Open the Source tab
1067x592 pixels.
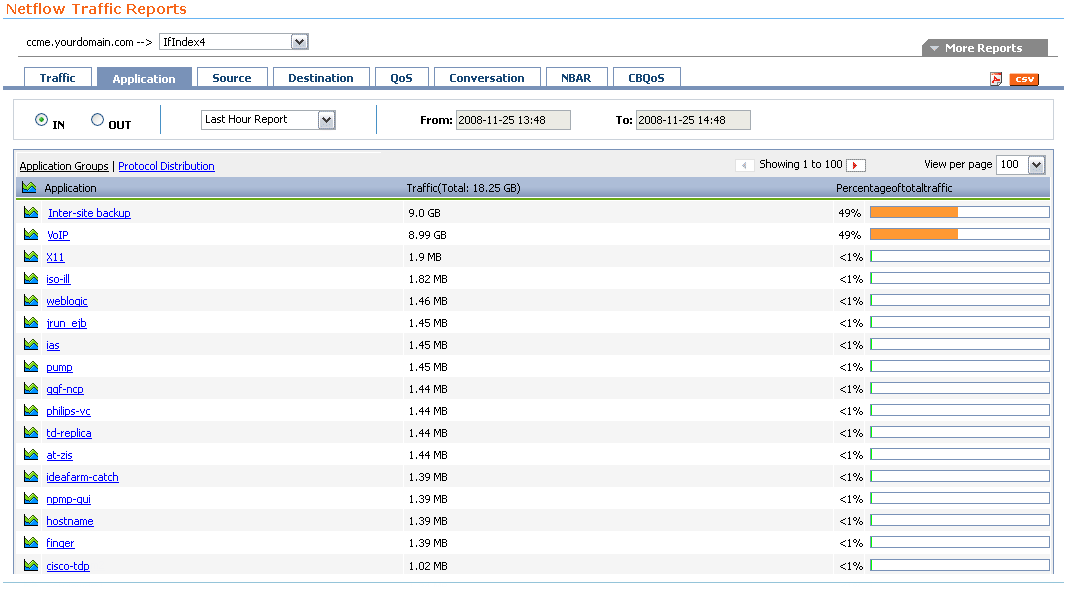click(231, 78)
